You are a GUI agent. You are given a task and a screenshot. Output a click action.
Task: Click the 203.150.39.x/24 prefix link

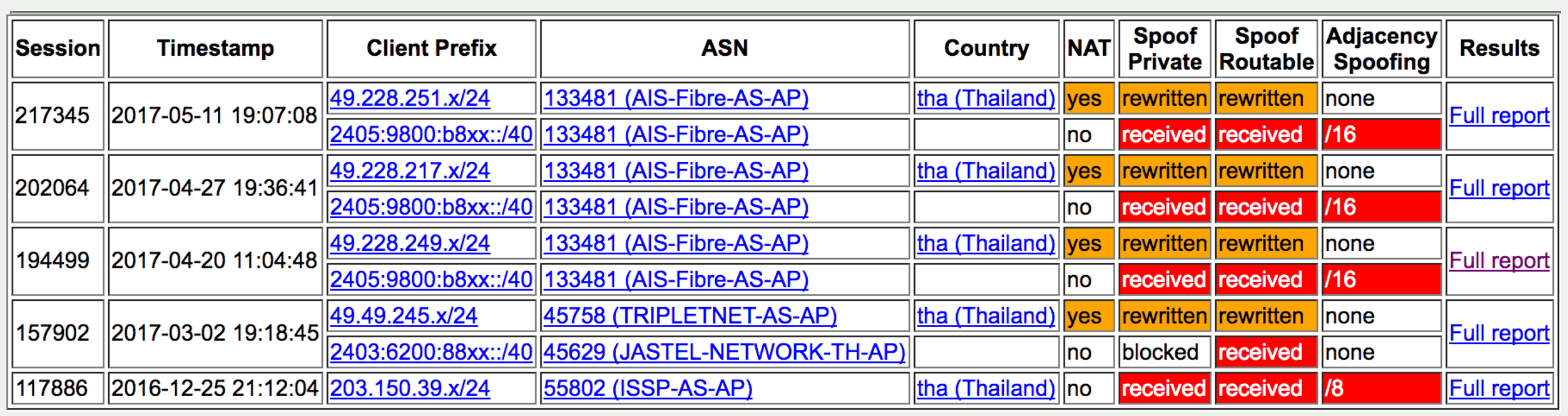[409, 388]
